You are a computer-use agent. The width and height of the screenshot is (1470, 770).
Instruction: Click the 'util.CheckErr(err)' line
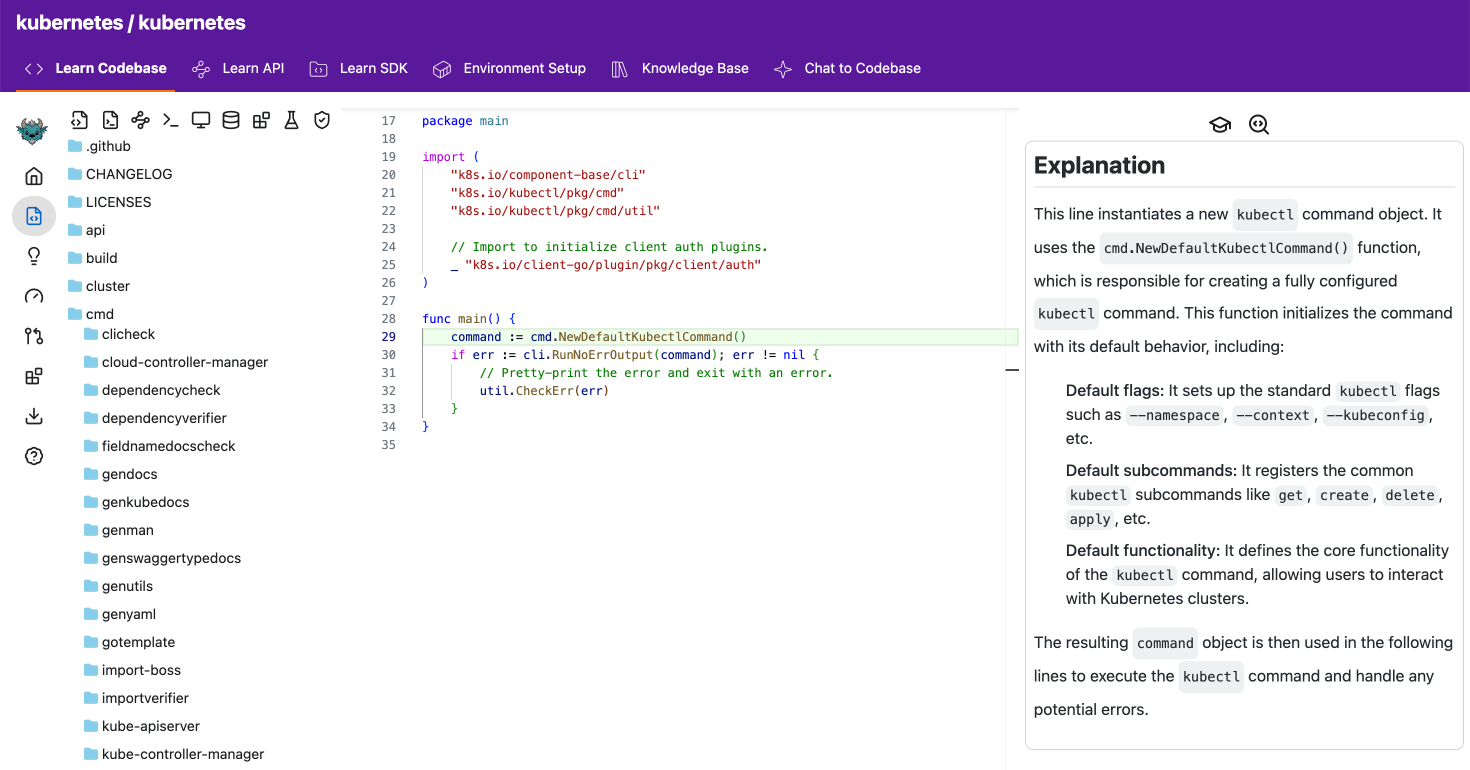[544, 391]
